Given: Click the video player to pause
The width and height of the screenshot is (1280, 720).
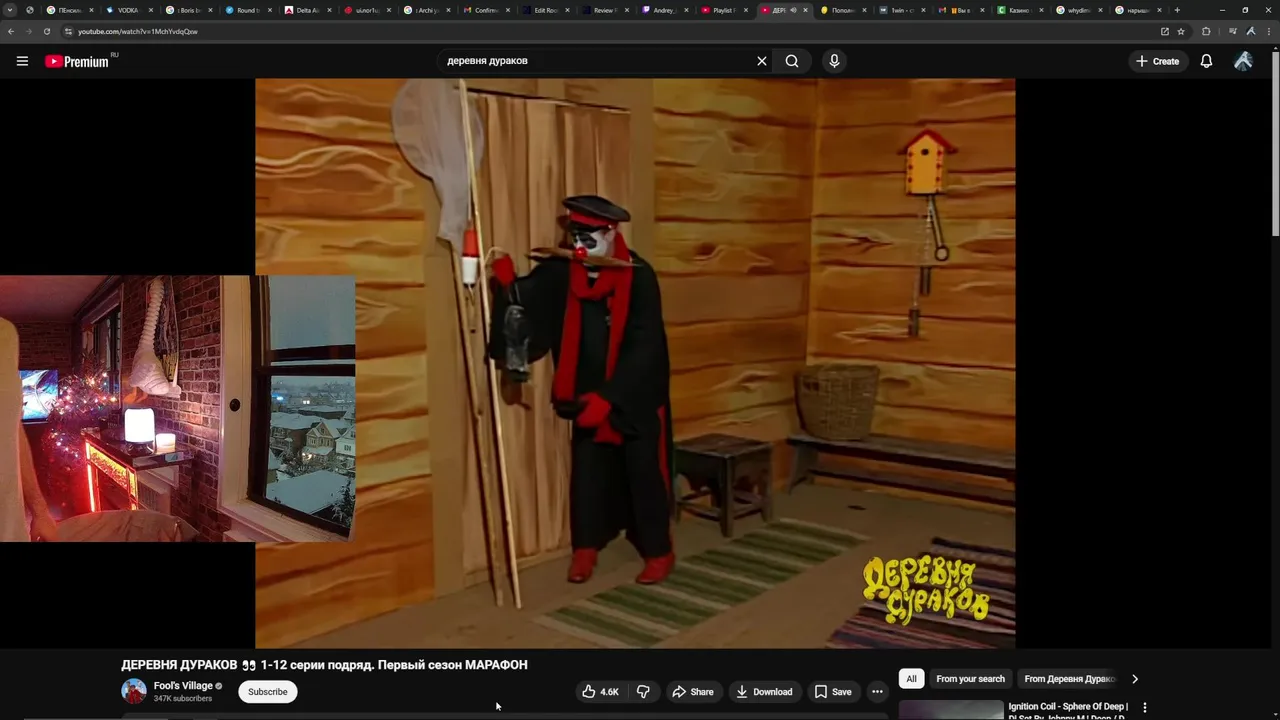Looking at the screenshot, I should (x=635, y=363).
